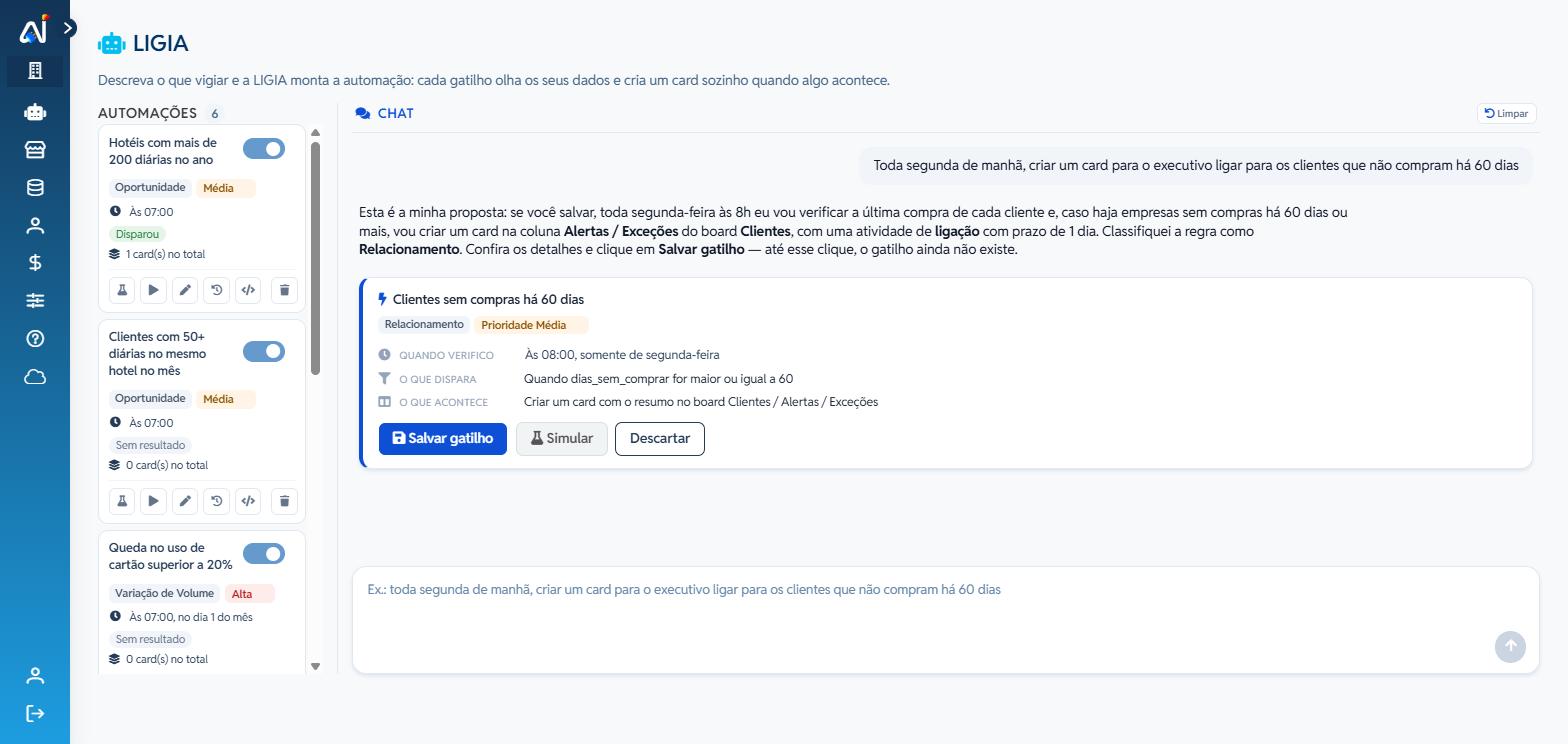1568x744 pixels.
Task: Clear the chat with Limpar
Action: (1506, 113)
